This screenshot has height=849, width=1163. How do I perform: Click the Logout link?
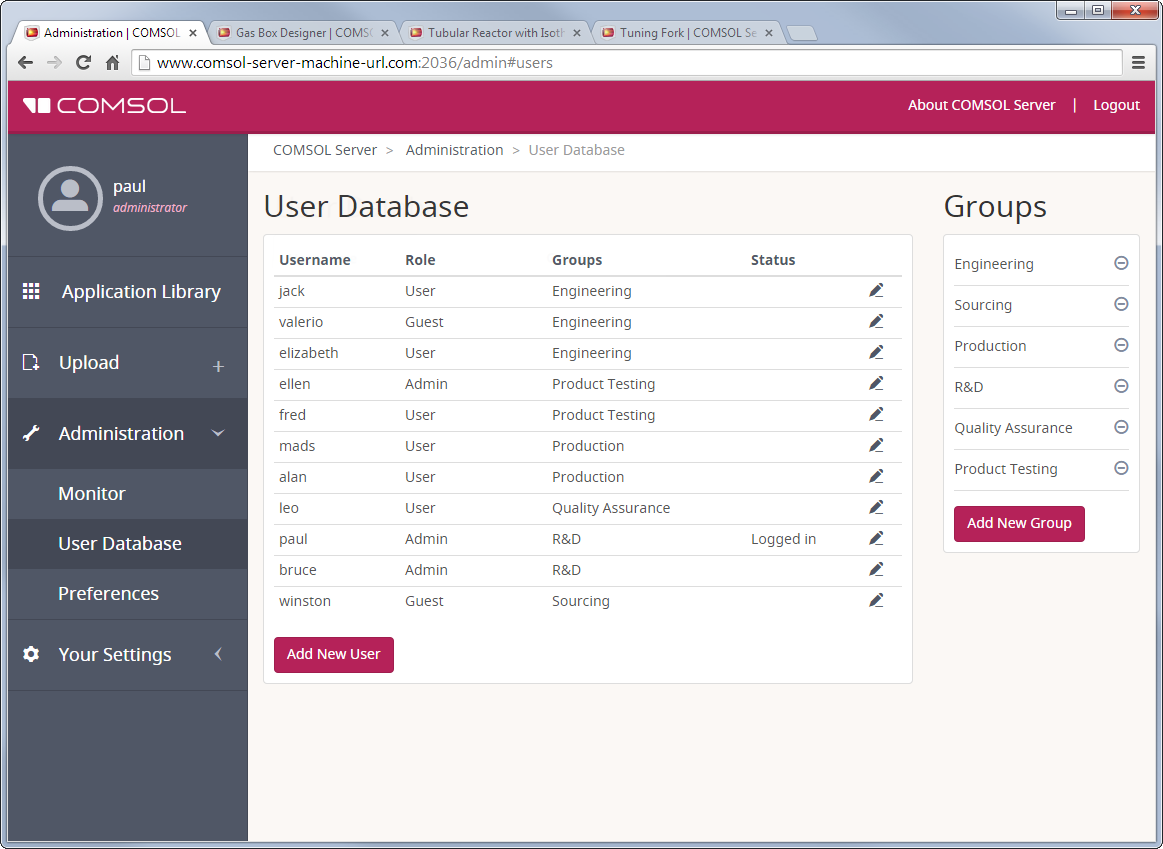(1116, 105)
